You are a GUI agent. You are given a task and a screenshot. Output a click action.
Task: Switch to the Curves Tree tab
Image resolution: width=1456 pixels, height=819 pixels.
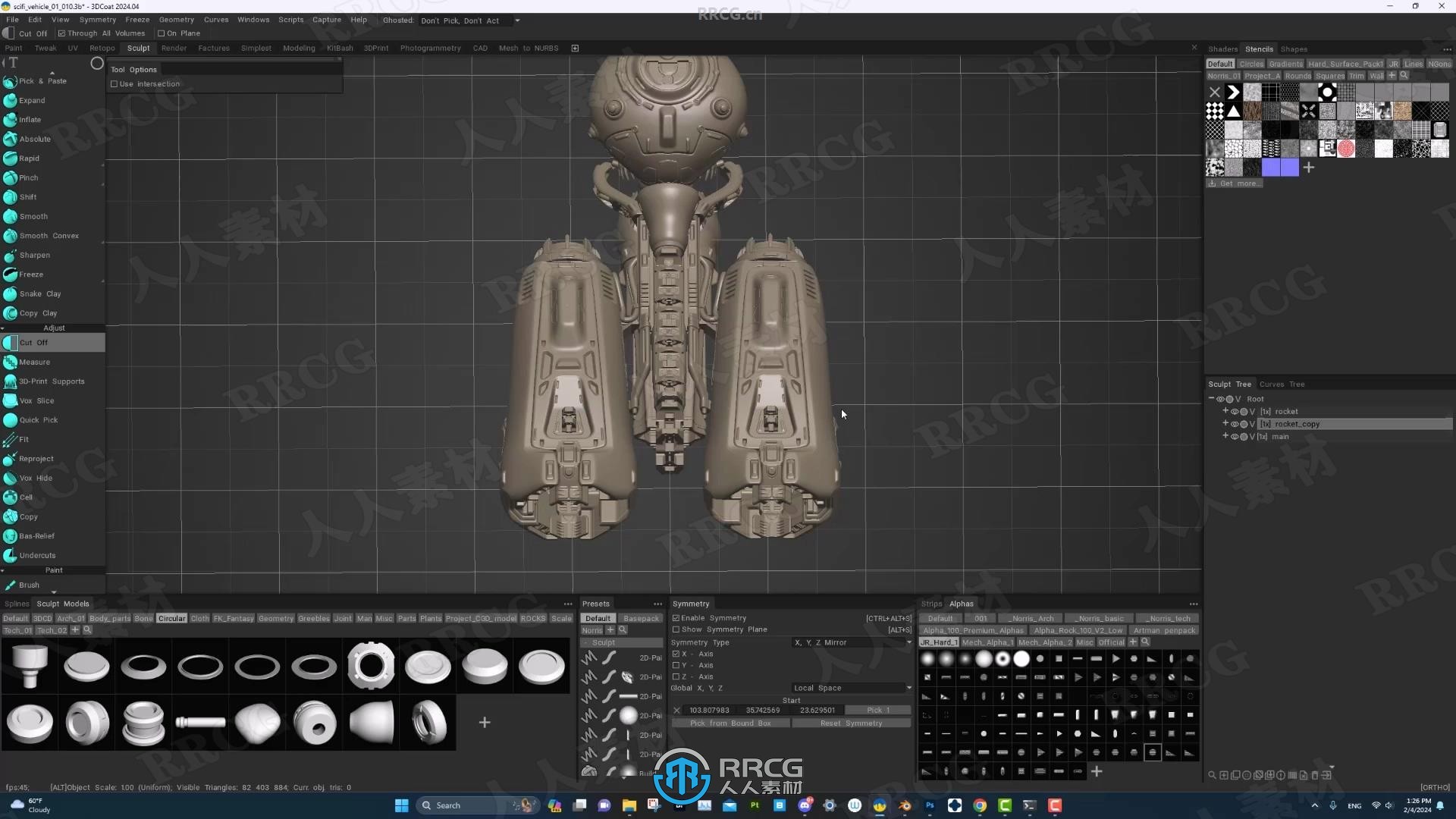tap(1282, 384)
